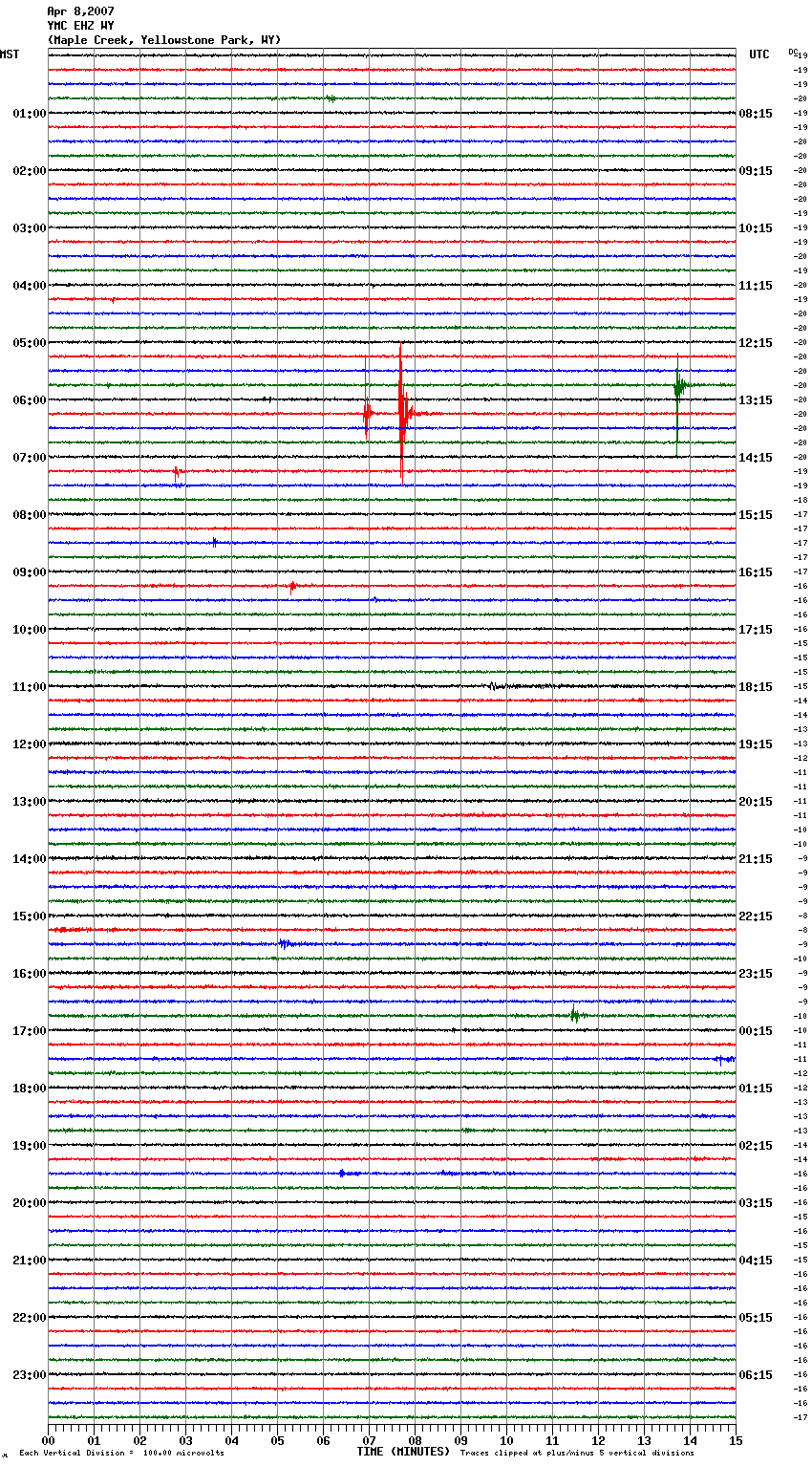The height and width of the screenshot is (1466, 812).
Task: Click the "09:00" MST hour label
Action: [x=30, y=572]
